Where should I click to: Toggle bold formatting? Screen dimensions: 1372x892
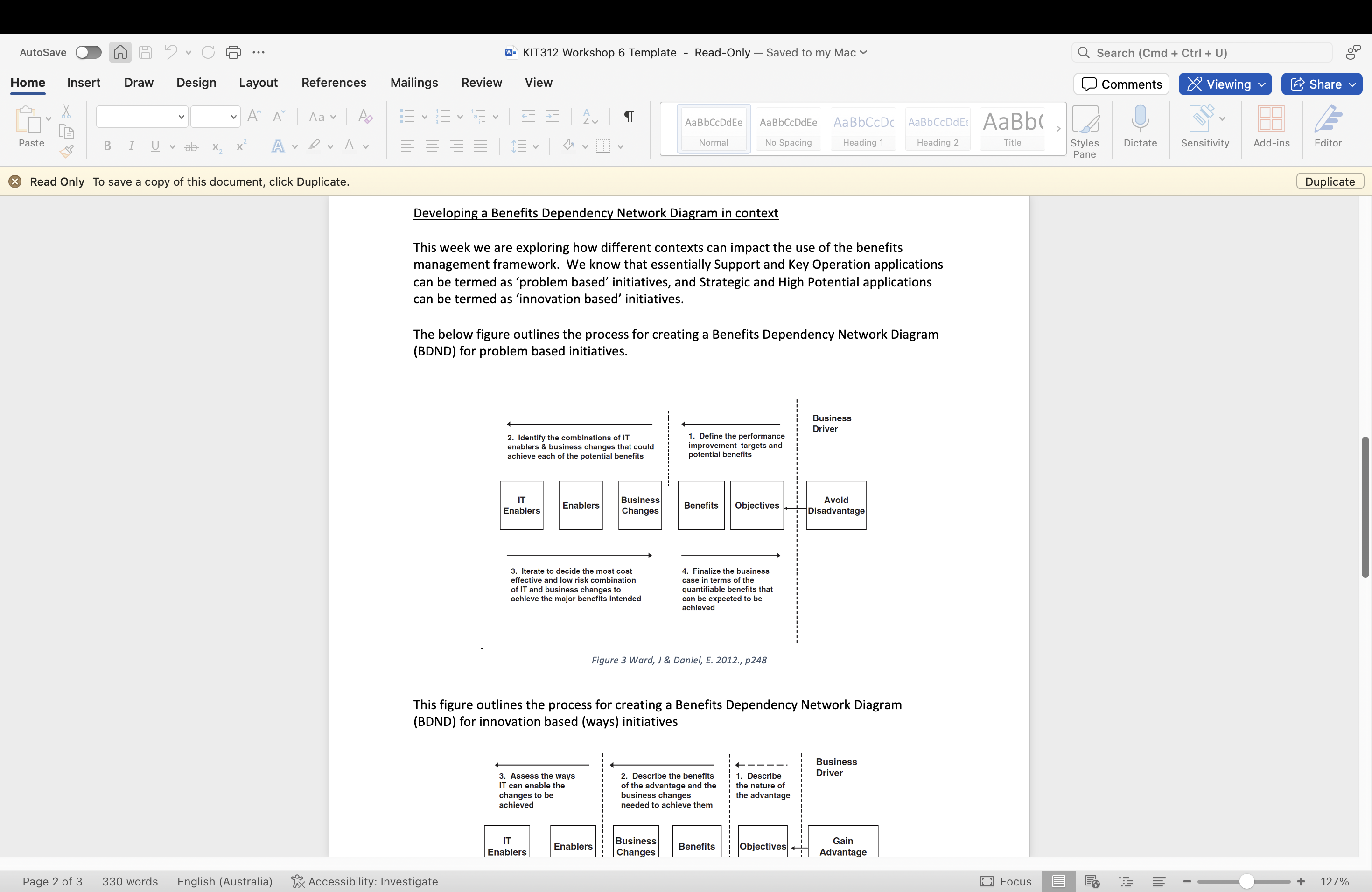107,146
